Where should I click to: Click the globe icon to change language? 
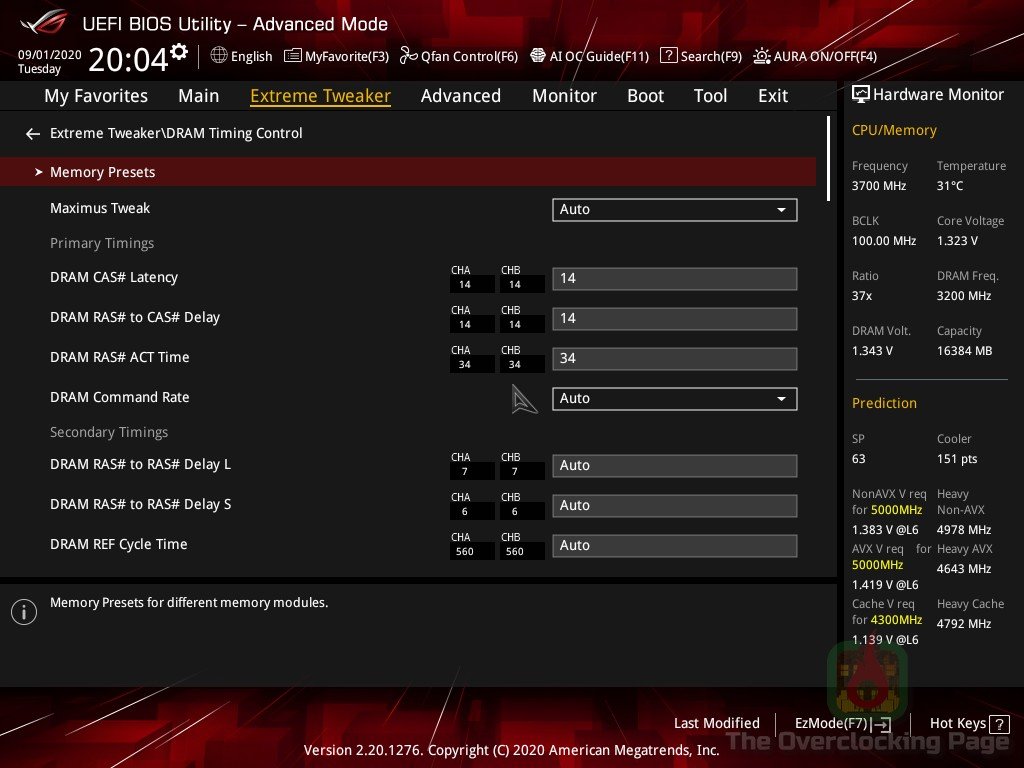[x=218, y=57]
